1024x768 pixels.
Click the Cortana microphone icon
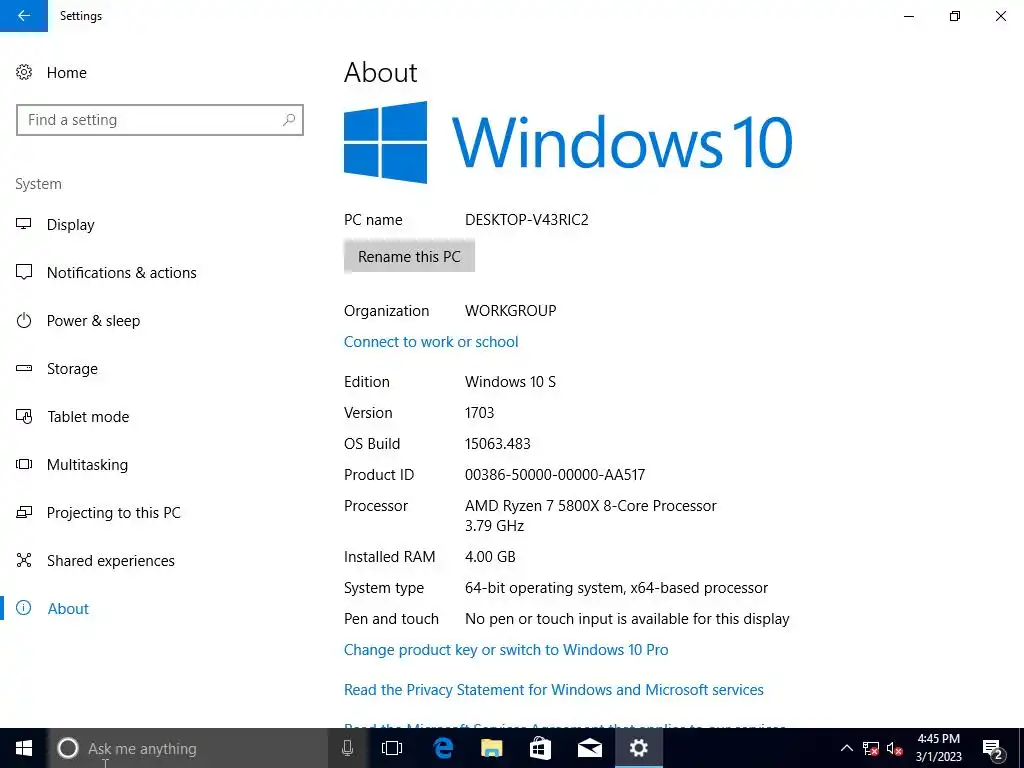[x=347, y=748]
